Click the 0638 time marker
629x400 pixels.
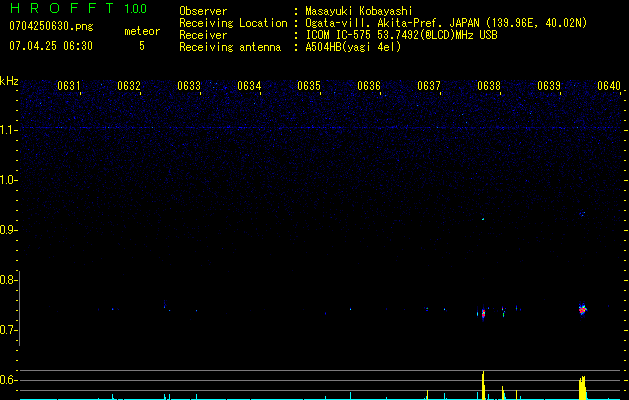point(489,86)
